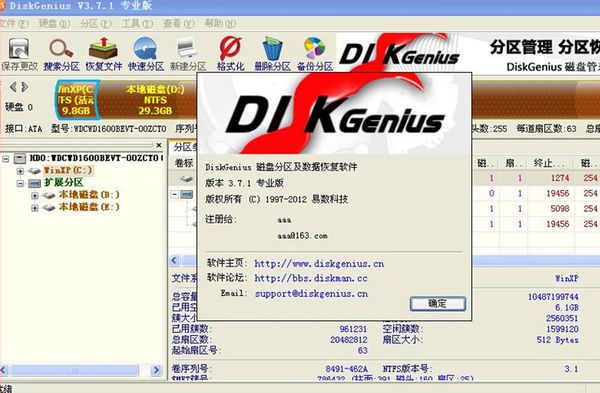Click the 确定 button in About dialog

click(x=438, y=304)
